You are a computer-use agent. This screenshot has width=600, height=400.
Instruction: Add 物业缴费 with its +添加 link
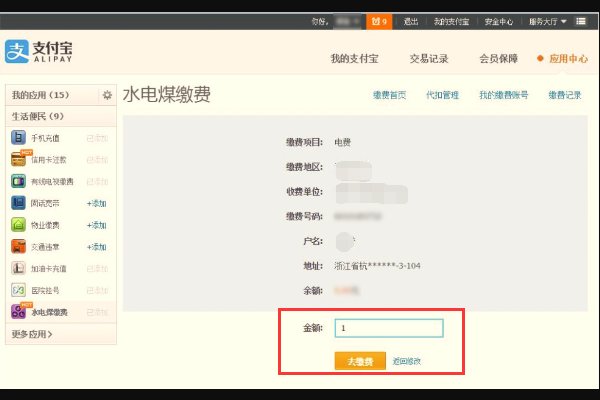point(96,225)
